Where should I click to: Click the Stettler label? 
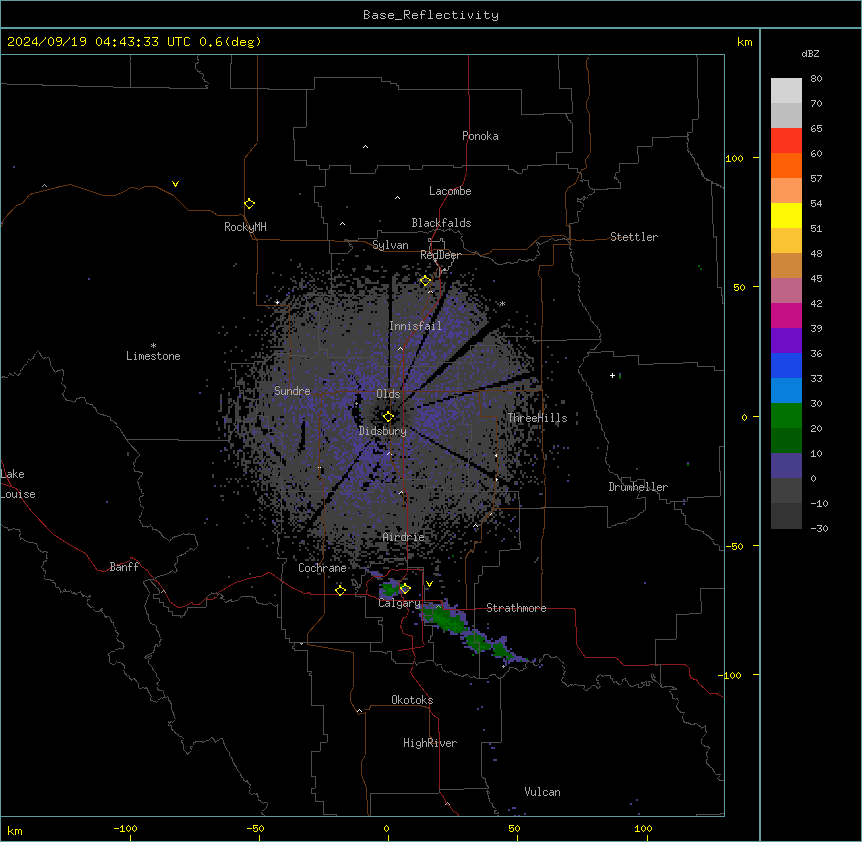tap(634, 237)
